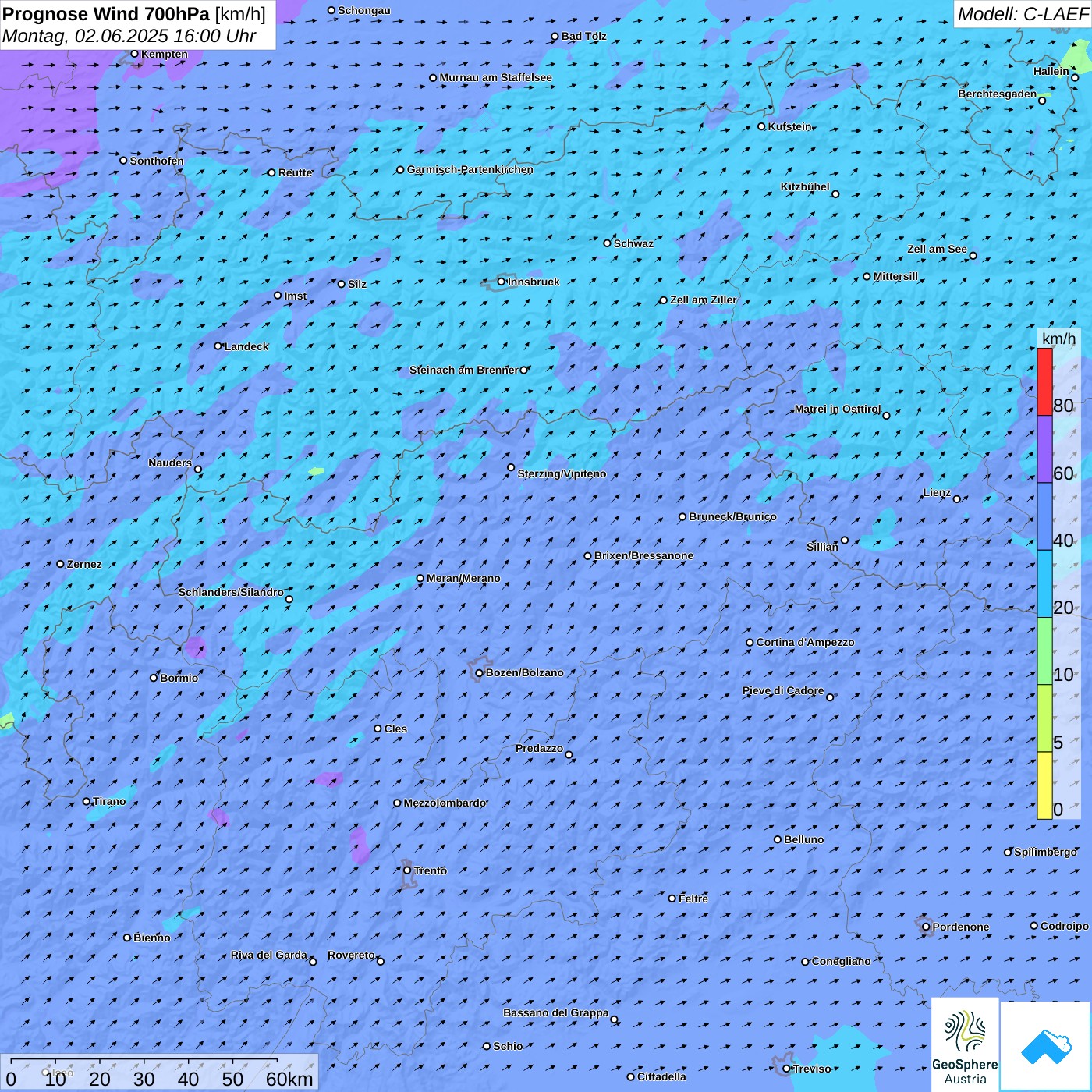The height and width of the screenshot is (1092, 1092).
Task: Click the blue cloud app logo
Action: tap(1046, 1046)
